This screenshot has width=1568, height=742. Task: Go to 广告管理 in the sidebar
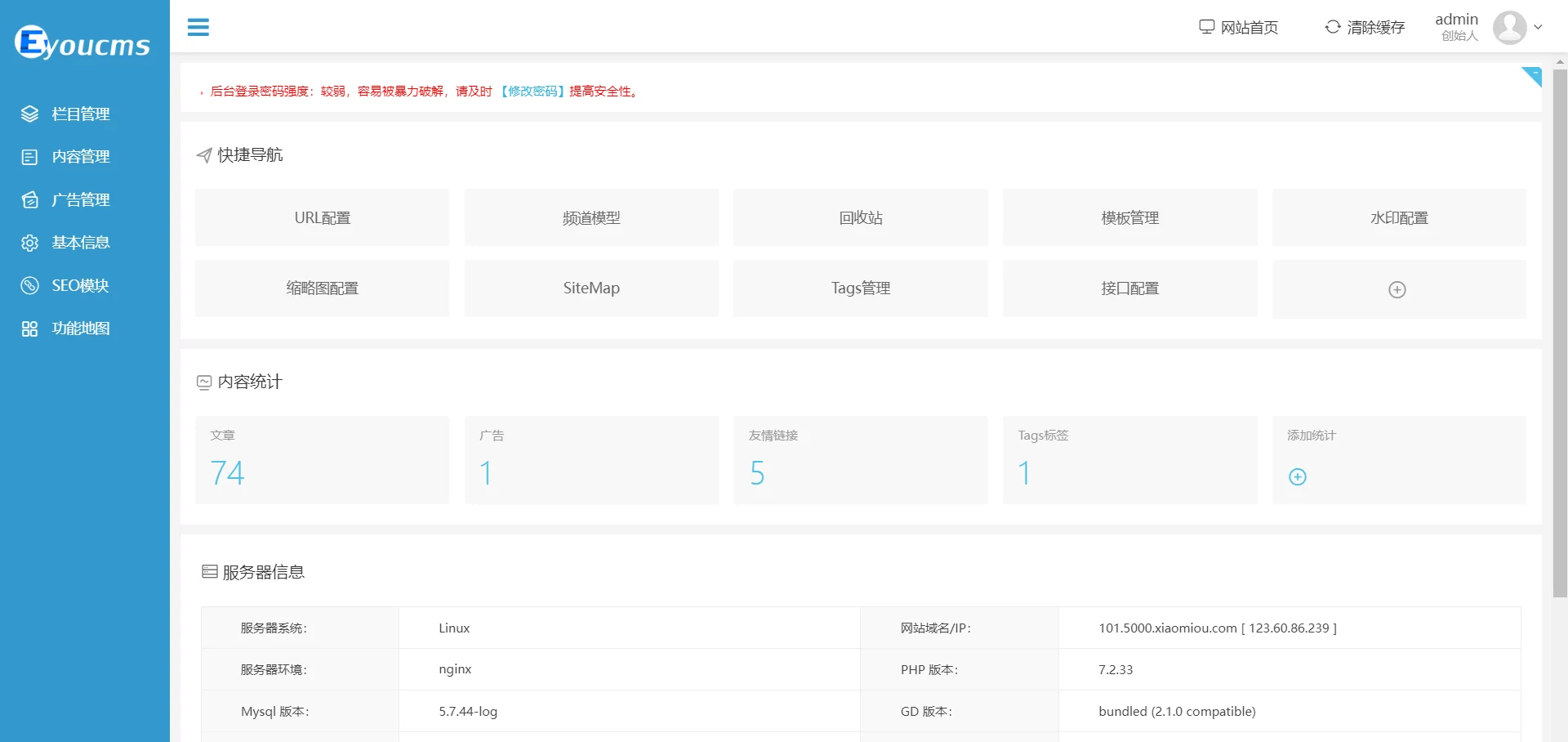click(80, 200)
